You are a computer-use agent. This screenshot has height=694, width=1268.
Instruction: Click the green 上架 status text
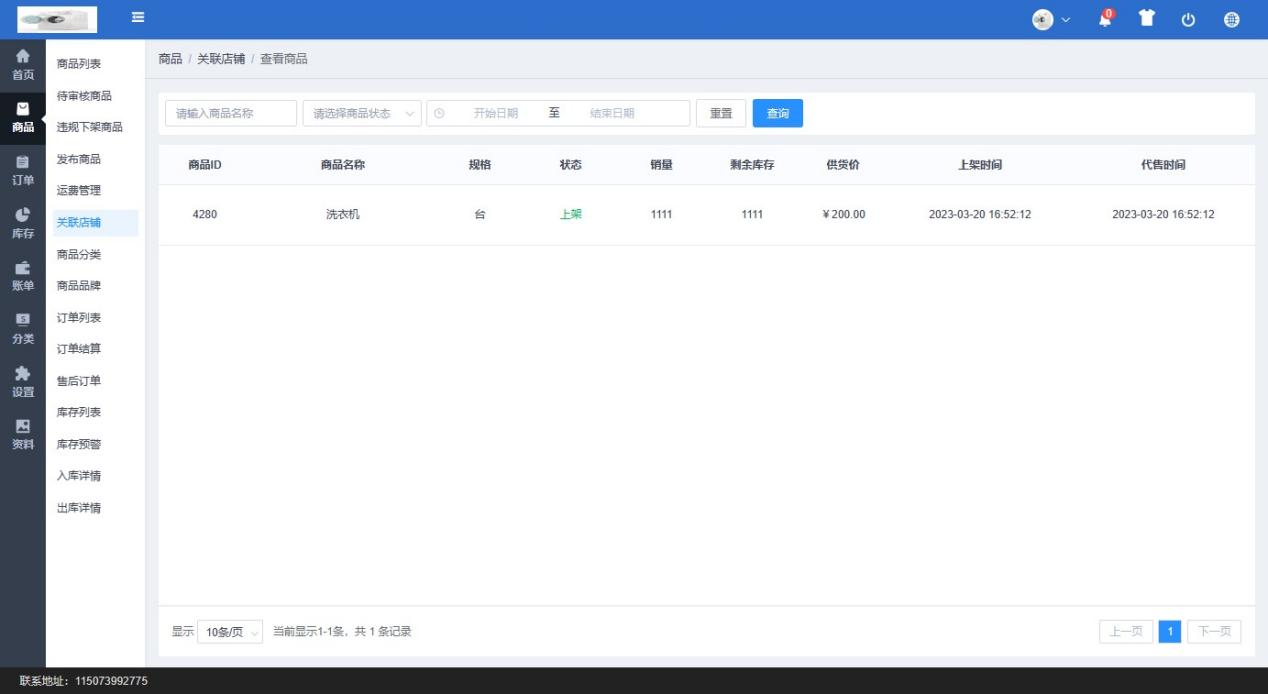pos(571,214)
